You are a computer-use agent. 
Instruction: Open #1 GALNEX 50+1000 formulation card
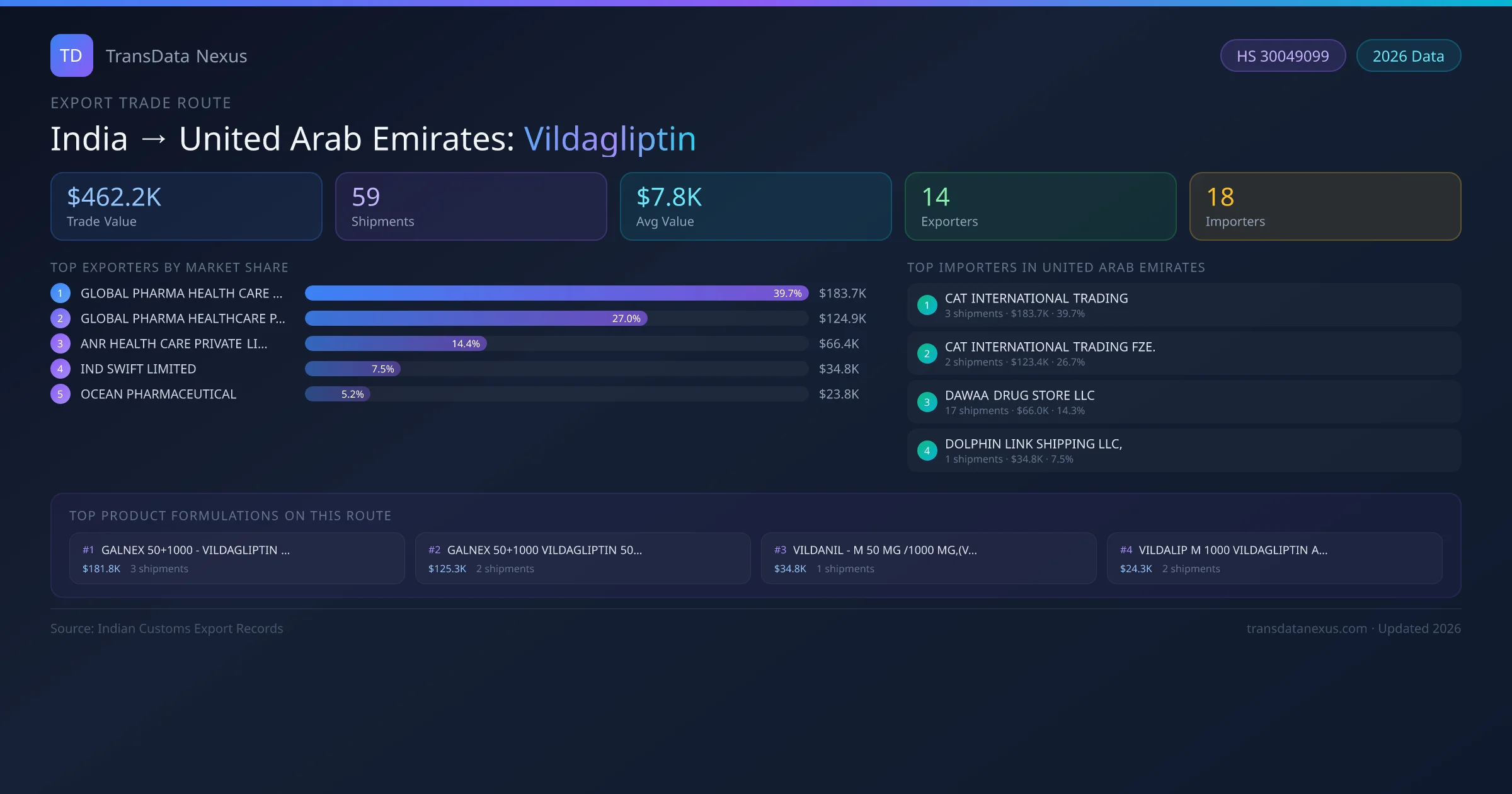click(x=236, y=558)
